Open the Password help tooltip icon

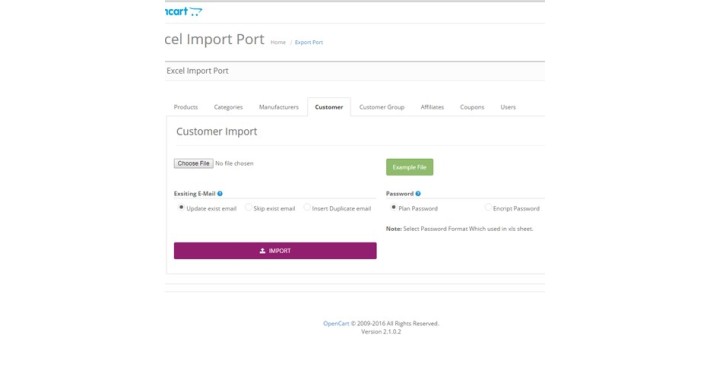[418, 193]
